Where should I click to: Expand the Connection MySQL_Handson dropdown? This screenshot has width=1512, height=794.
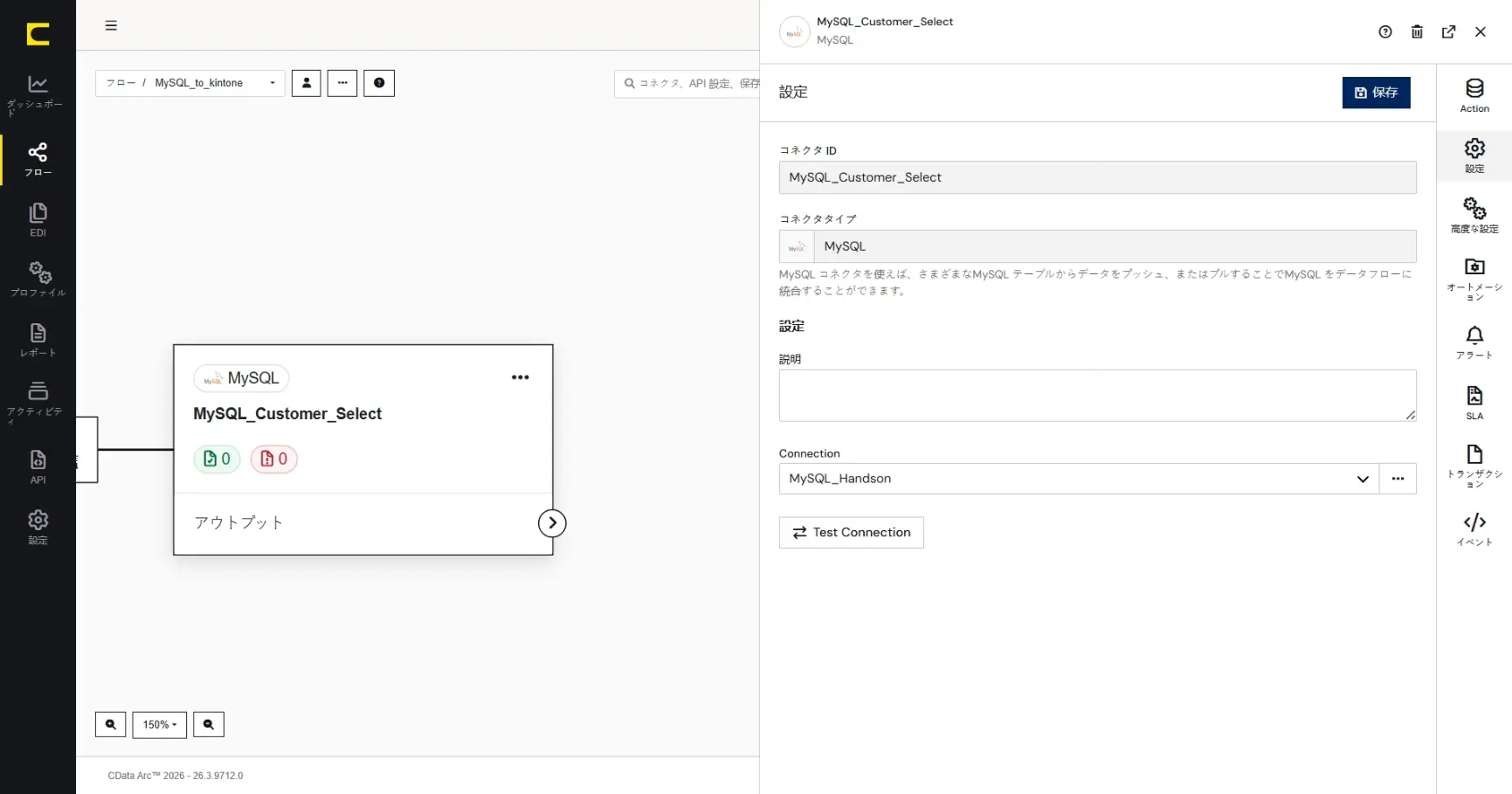click(x=1079, y=479)
